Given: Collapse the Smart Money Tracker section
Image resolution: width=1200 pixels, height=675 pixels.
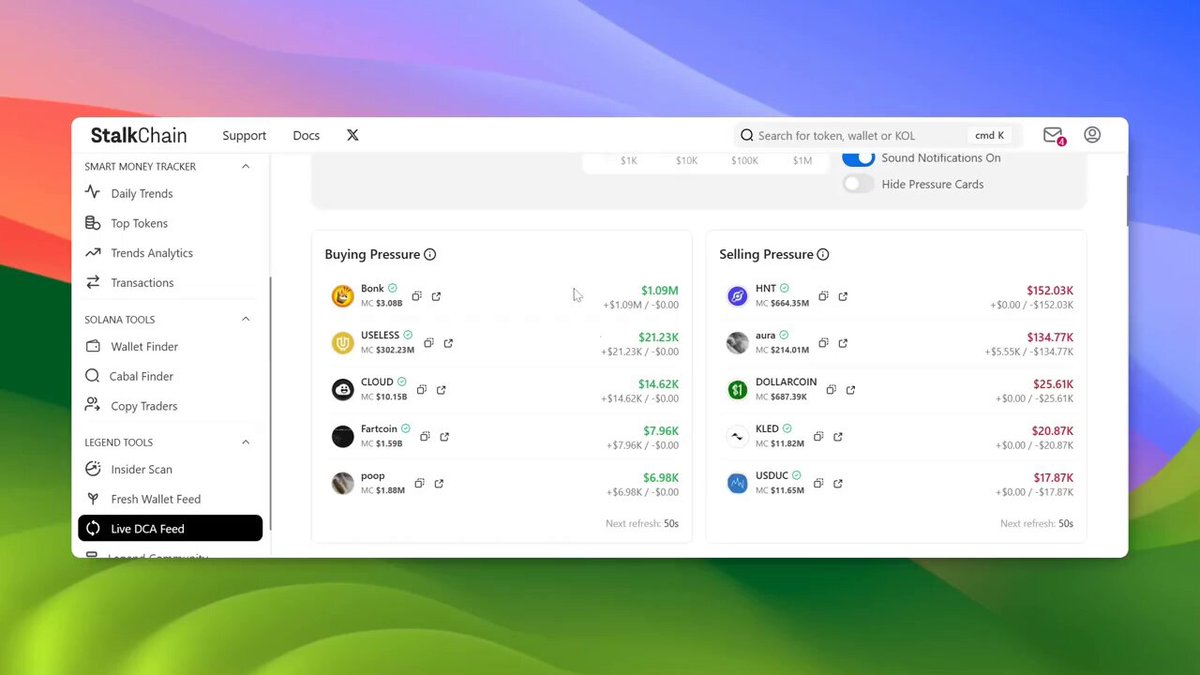Looking at the screenshot, I should [246, 167].
